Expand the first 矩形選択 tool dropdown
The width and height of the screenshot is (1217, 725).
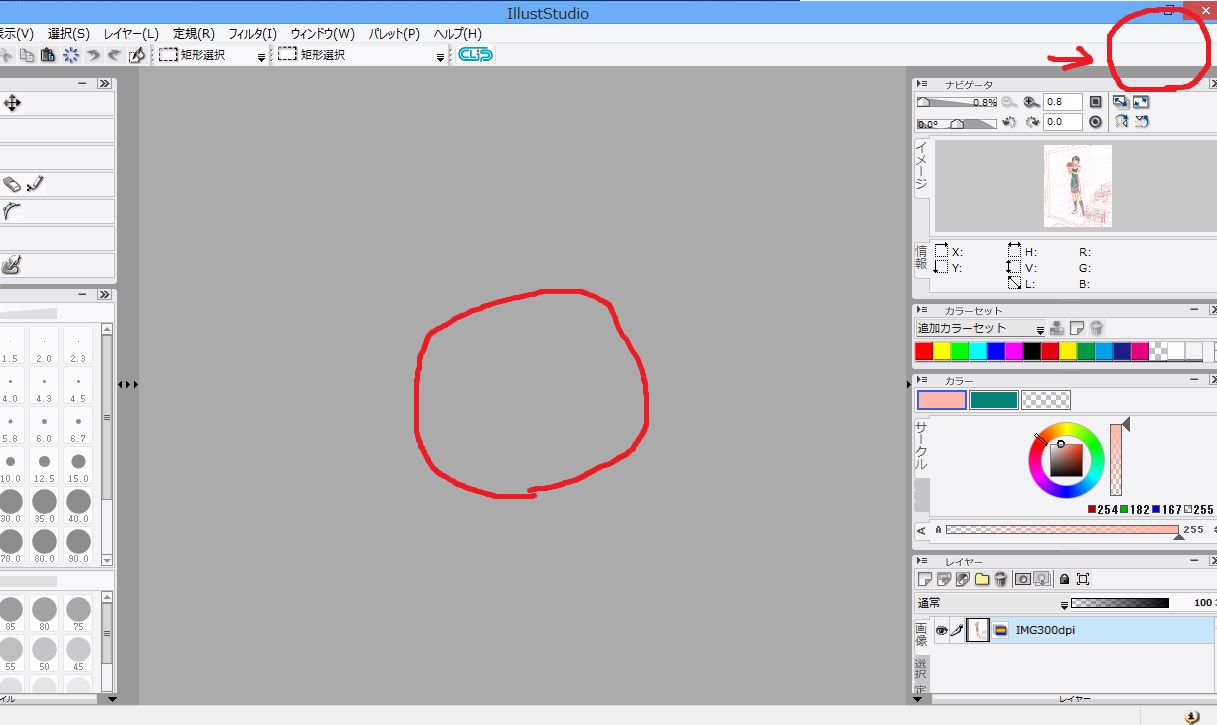click(262, 57)
